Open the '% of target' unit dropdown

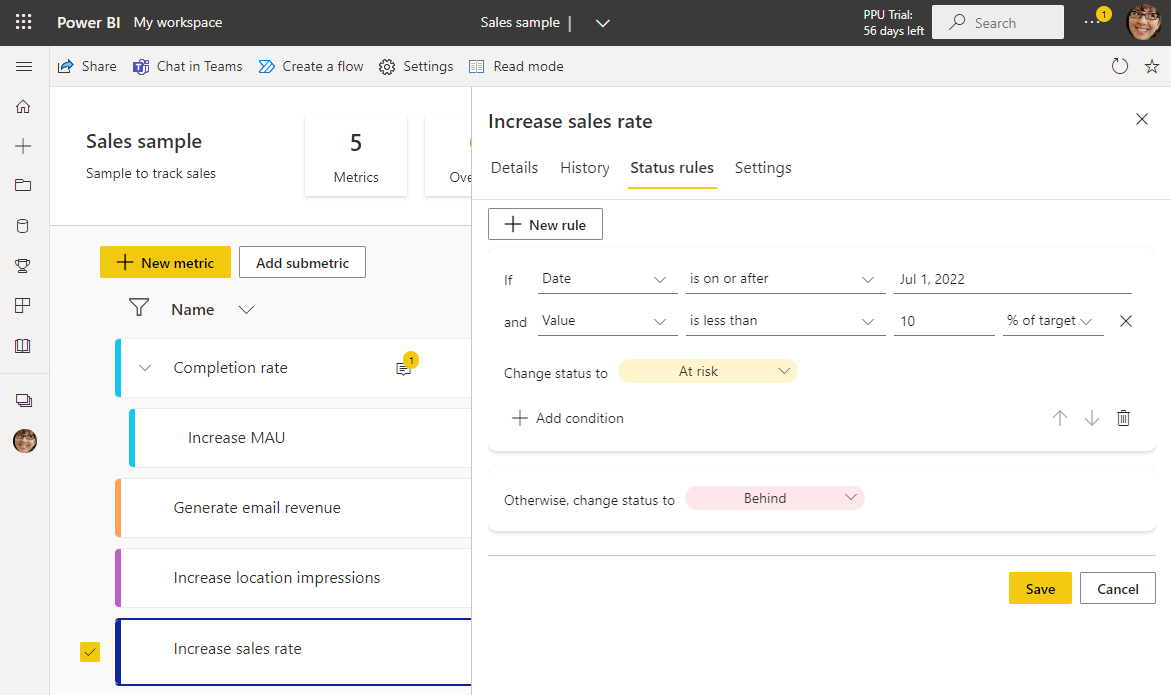point(1052,320)
